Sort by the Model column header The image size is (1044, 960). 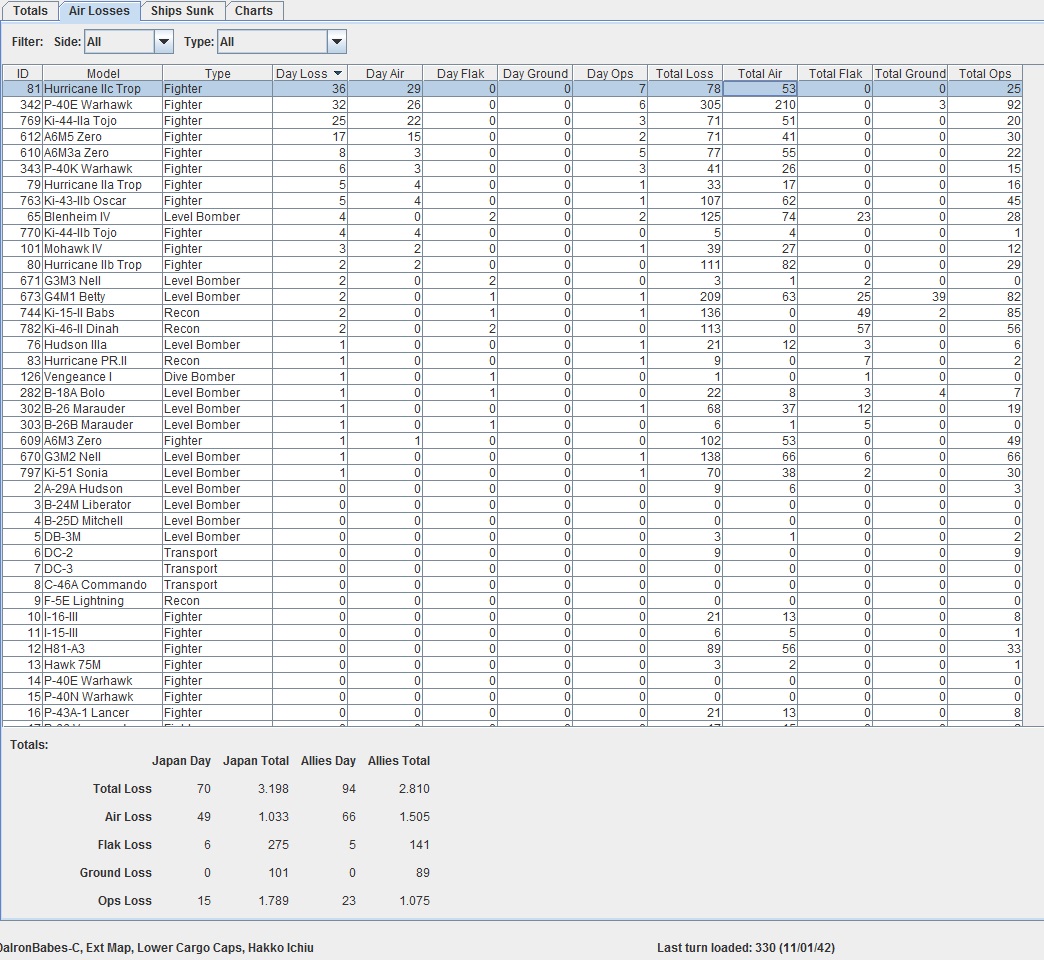103,73
